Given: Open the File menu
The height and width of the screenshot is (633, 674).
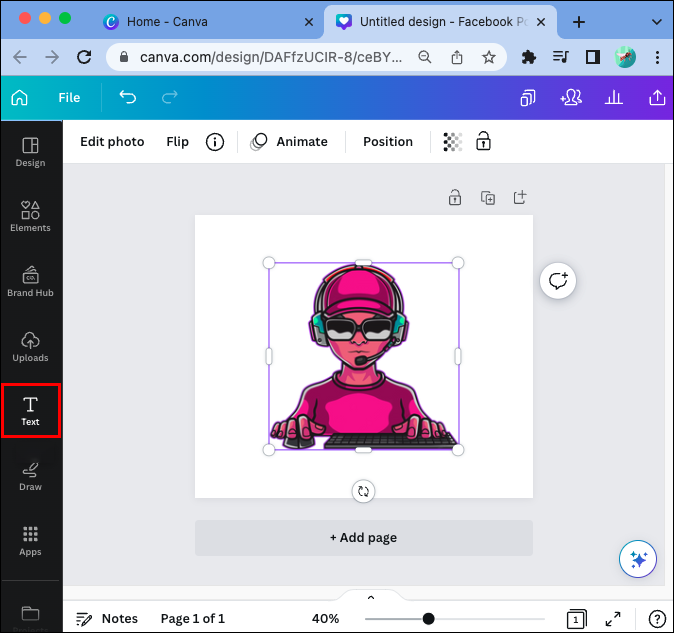Looking at the screenshot, I should (69, 98).
